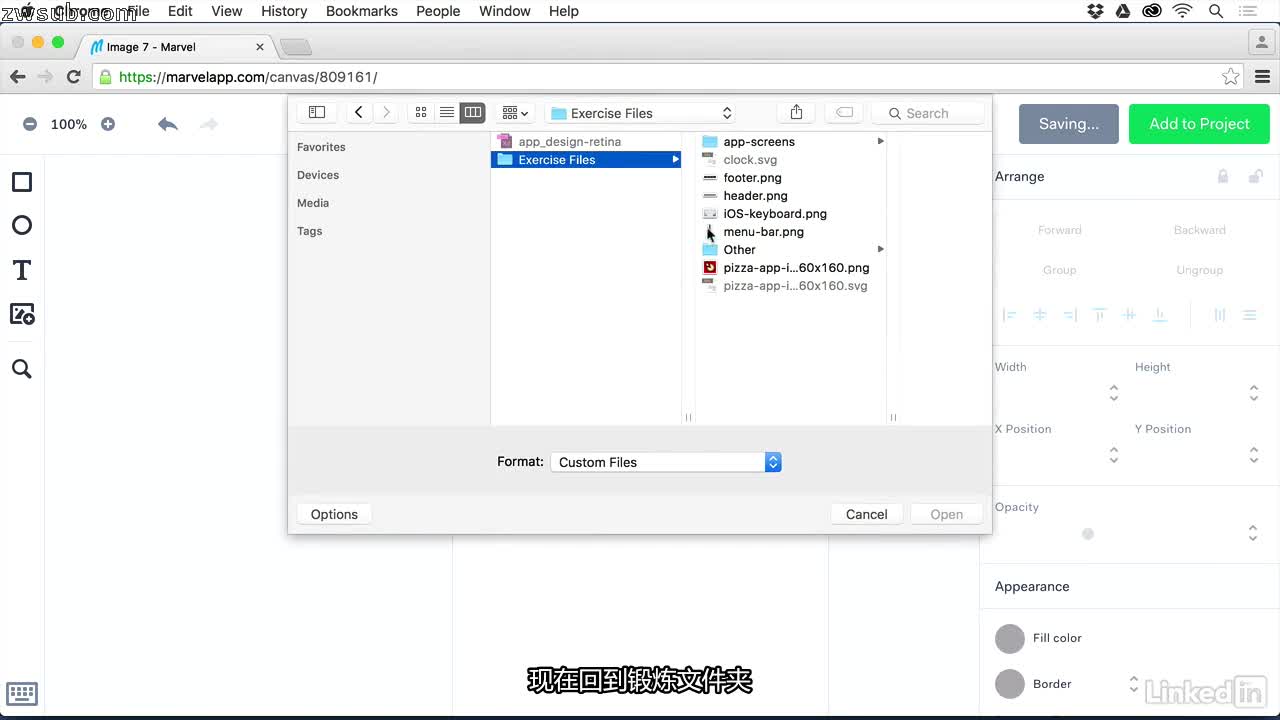
Task: Click the Height stepper arrows
Action: point(1254,393)
